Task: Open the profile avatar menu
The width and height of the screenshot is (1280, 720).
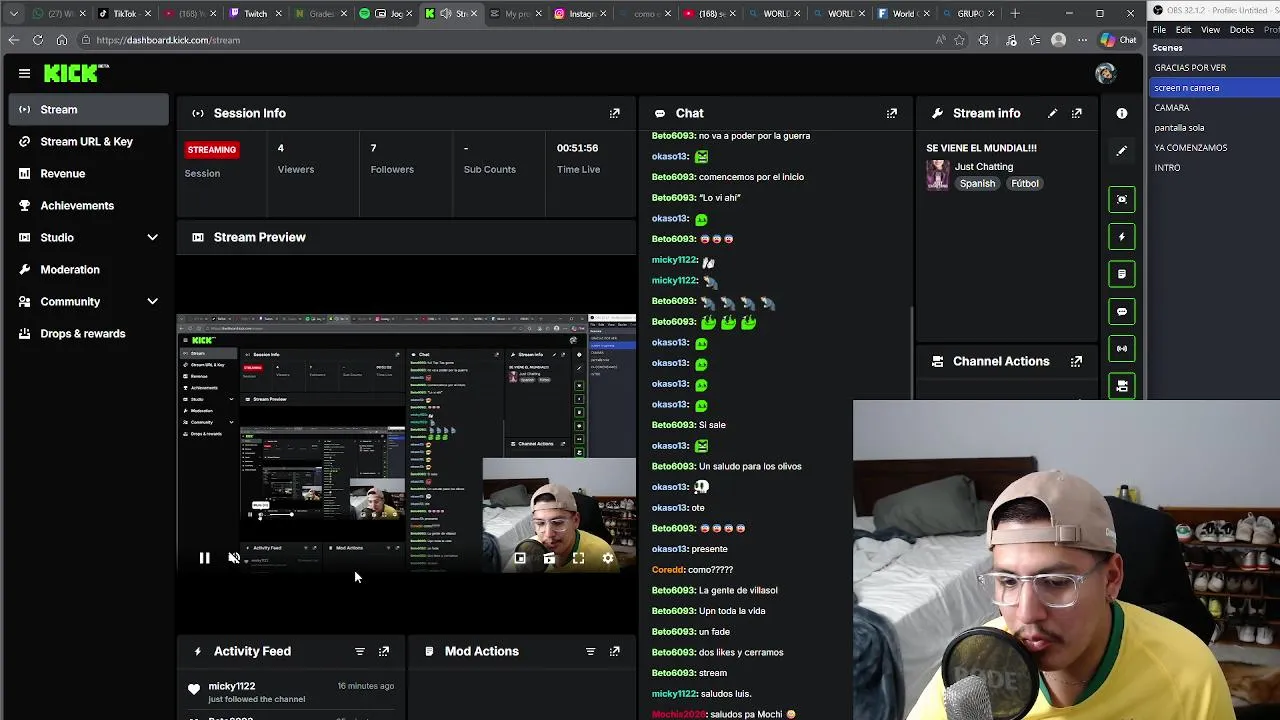Action: [x=1105, y=73]
